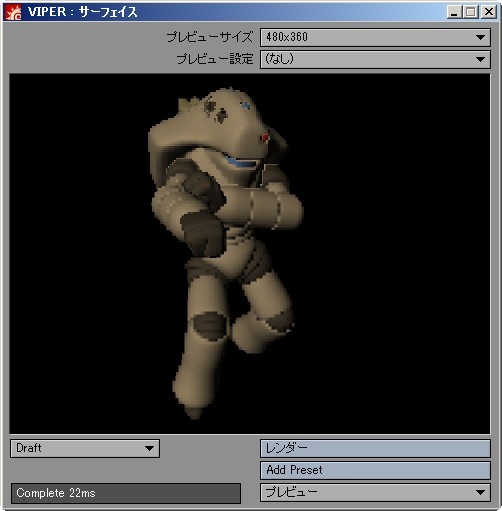Close the VIPER サーフェイス window

[x=489, y=12]
